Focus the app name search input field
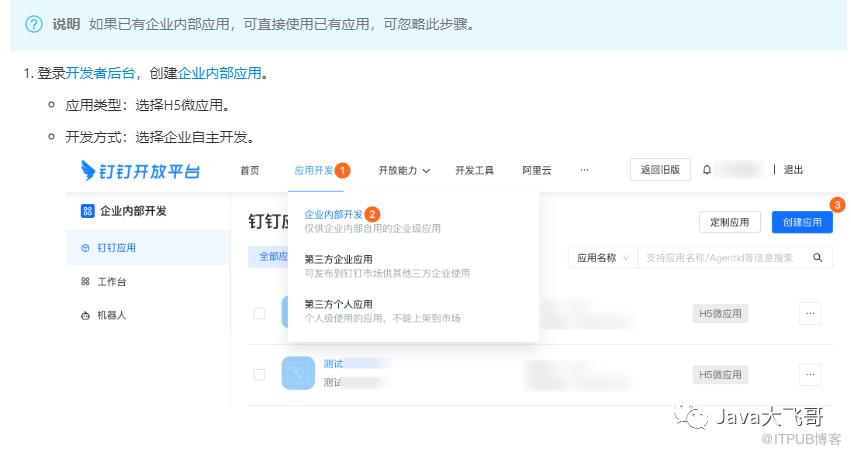Image resolution: width=851 pixels, height=454 pixels. click(720, 257)
